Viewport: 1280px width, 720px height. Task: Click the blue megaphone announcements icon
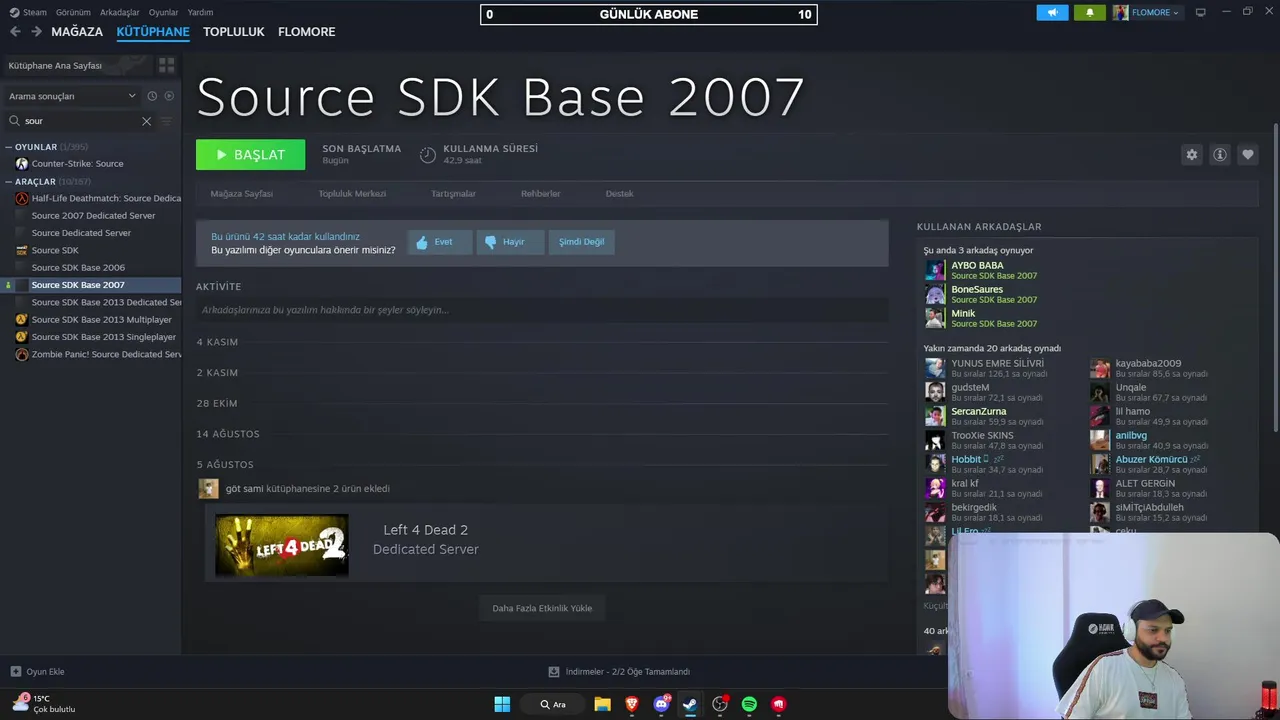1052,12
